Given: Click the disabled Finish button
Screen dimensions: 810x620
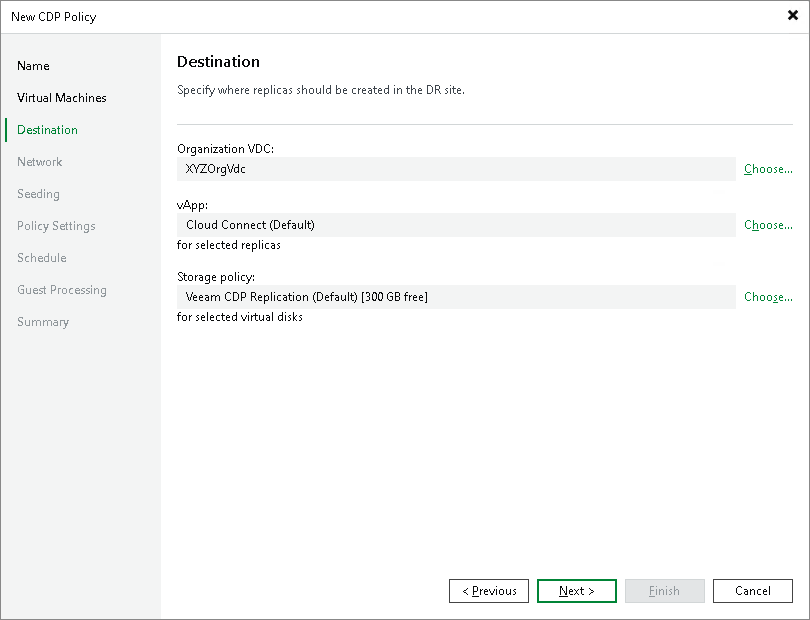Looking at the screenshot, I should click(665, 591).
